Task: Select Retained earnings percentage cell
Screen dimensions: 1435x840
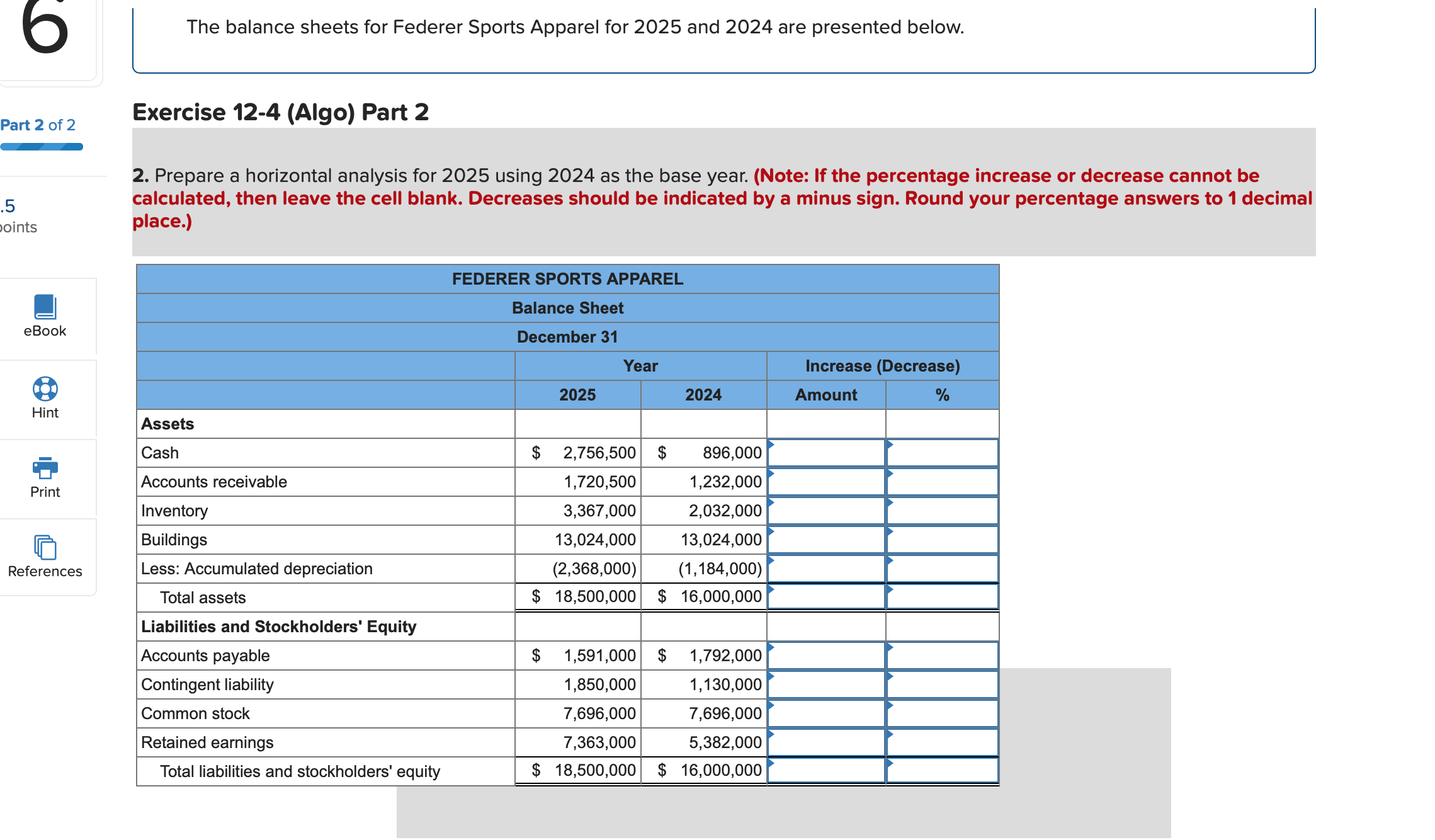Action: [x=942, y=742]
